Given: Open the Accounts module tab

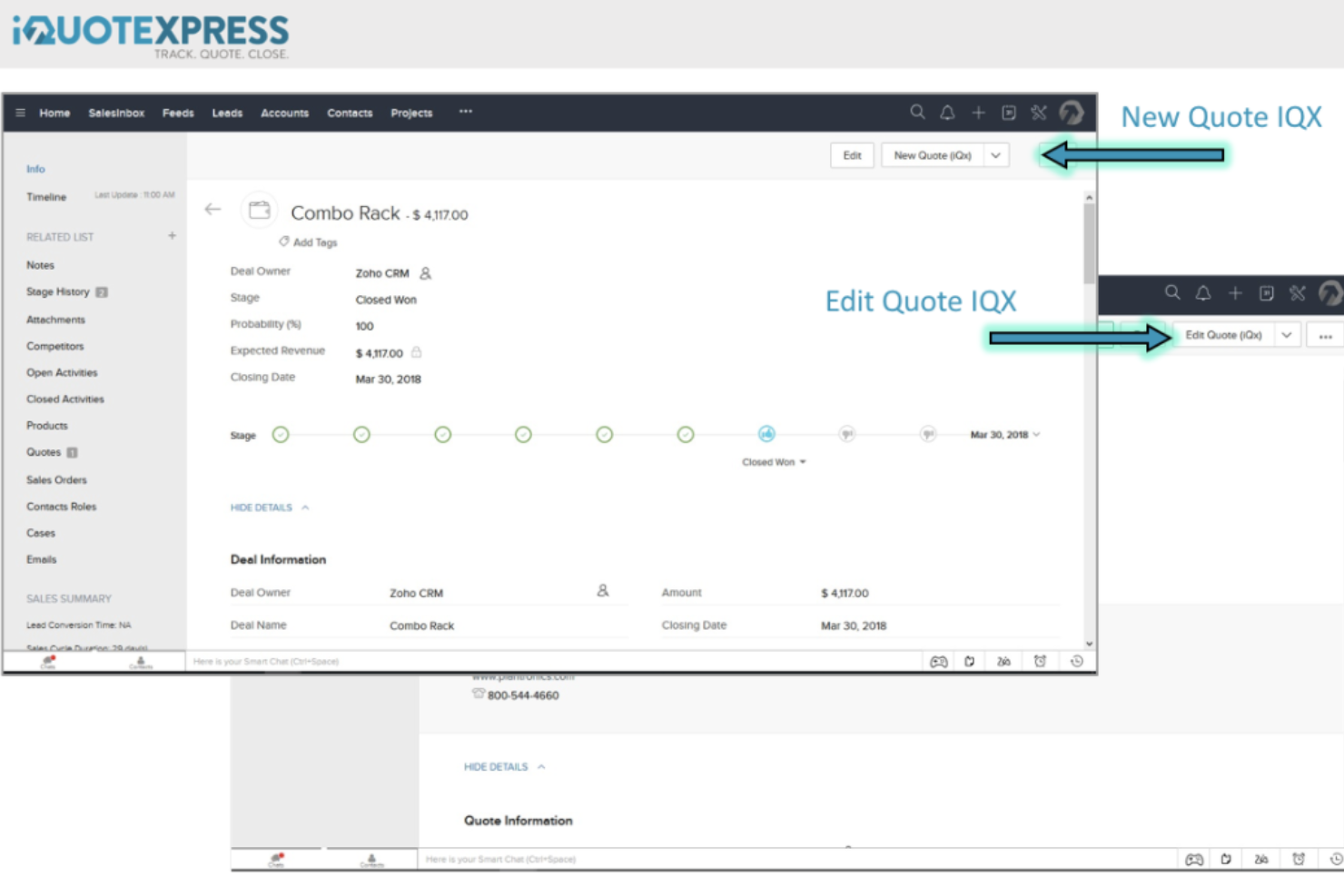Looking at the screenshot, I should pos(284,113).
